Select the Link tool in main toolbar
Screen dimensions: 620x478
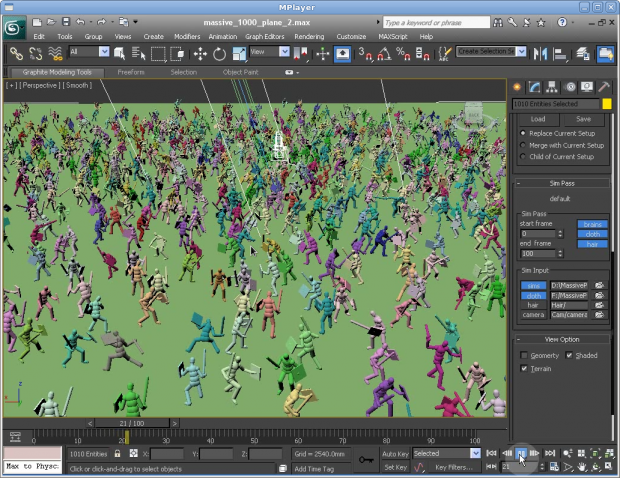(16, 53)
